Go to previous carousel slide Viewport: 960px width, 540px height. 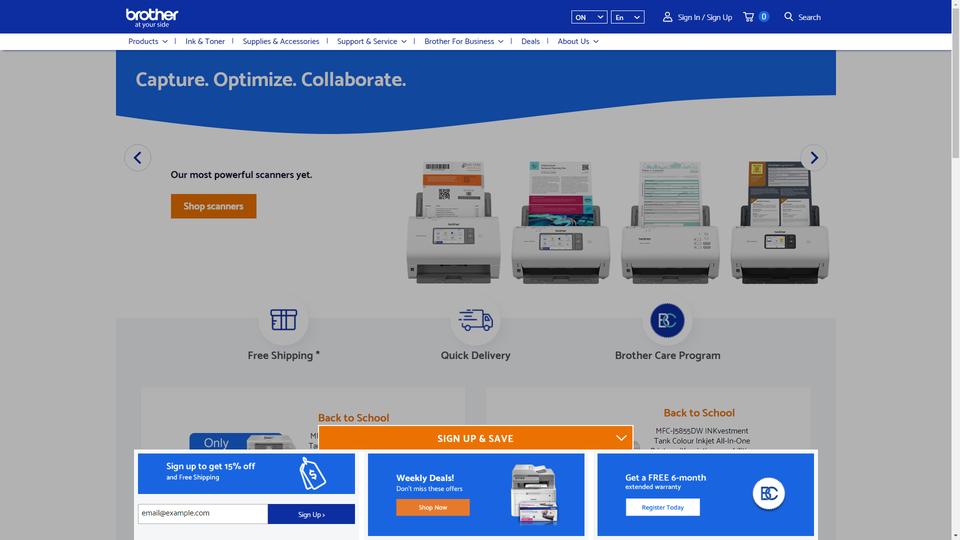point(138,158)
